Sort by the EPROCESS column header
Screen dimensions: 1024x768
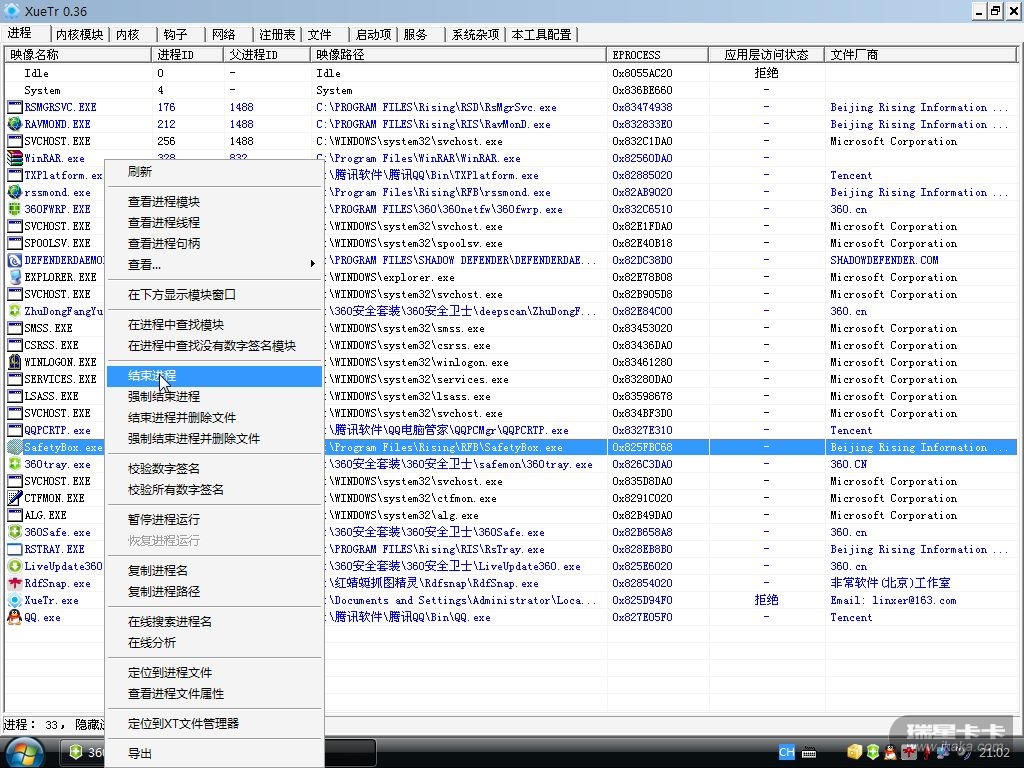[657, 55]
